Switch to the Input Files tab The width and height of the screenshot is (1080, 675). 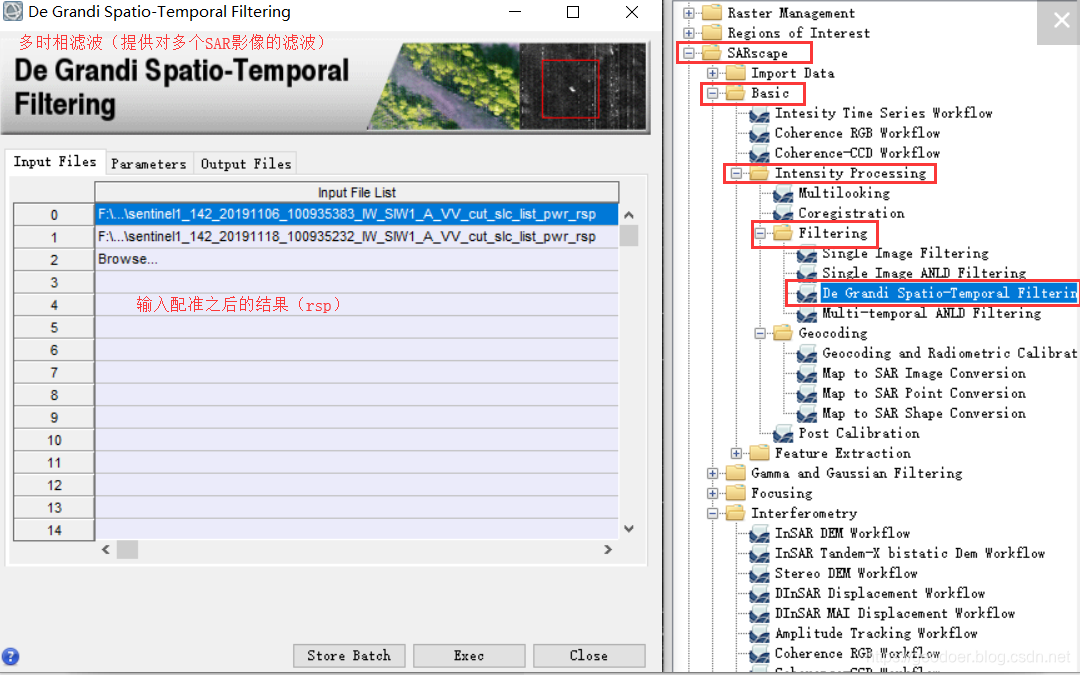[x=55, y=162]
